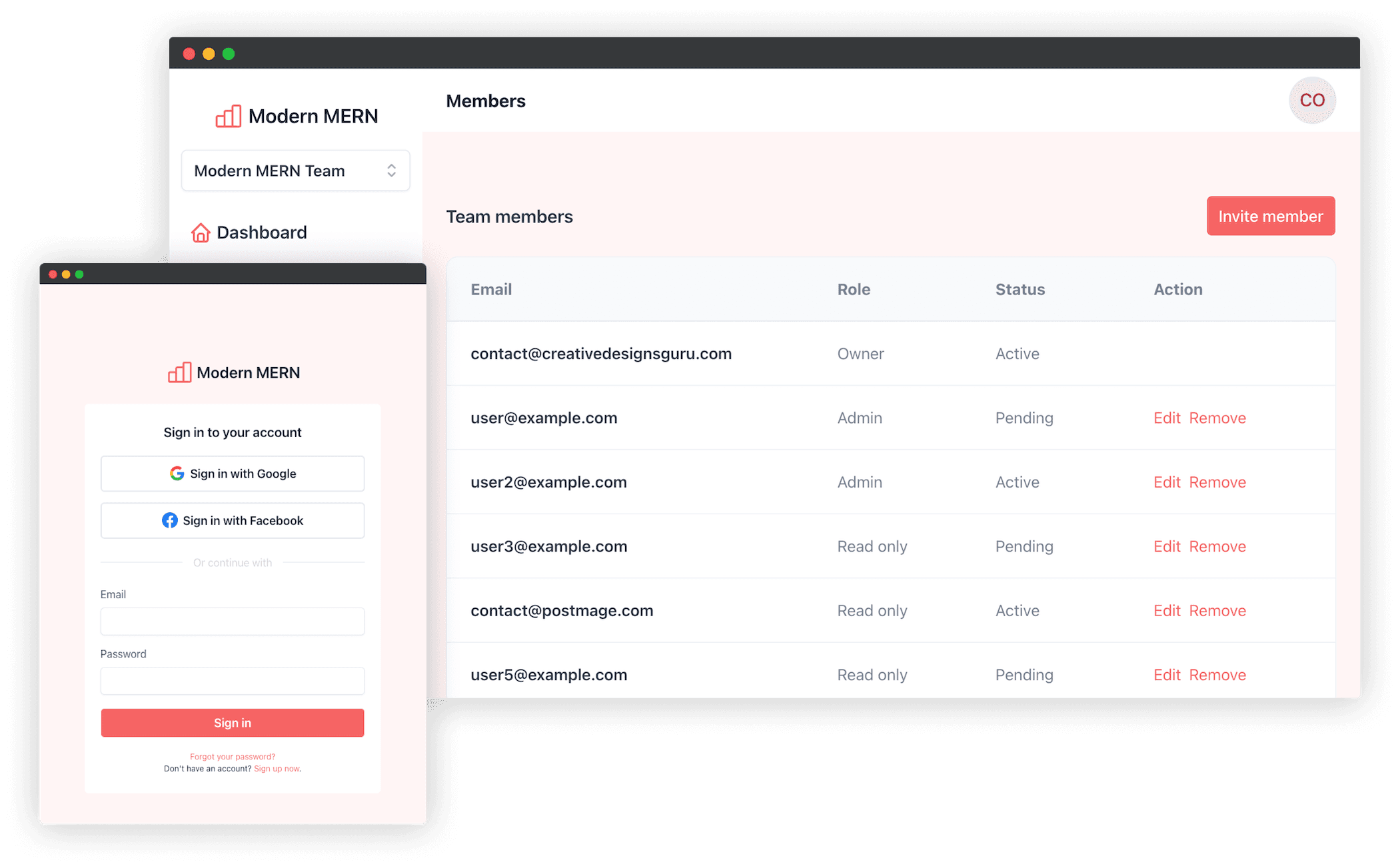This screenshot has width=1400, height=866.
Task: Click sign-in window Modern MERN logo
Action: pos(179,372)
